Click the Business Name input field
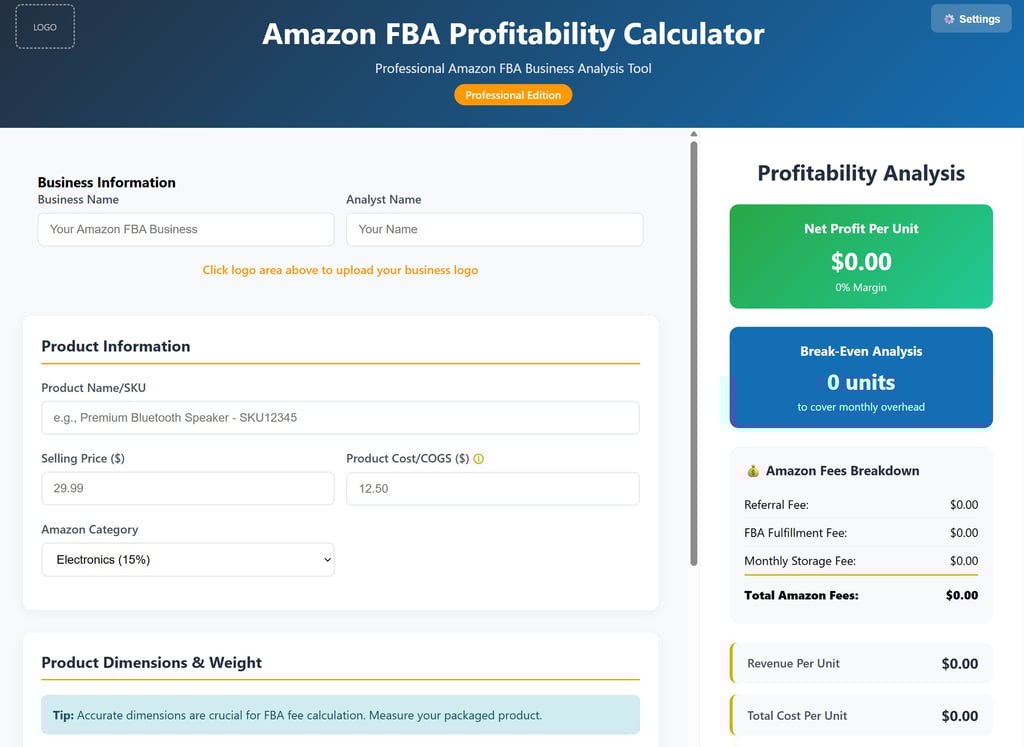Screen dimensions: 1024x747 (186, 229)
